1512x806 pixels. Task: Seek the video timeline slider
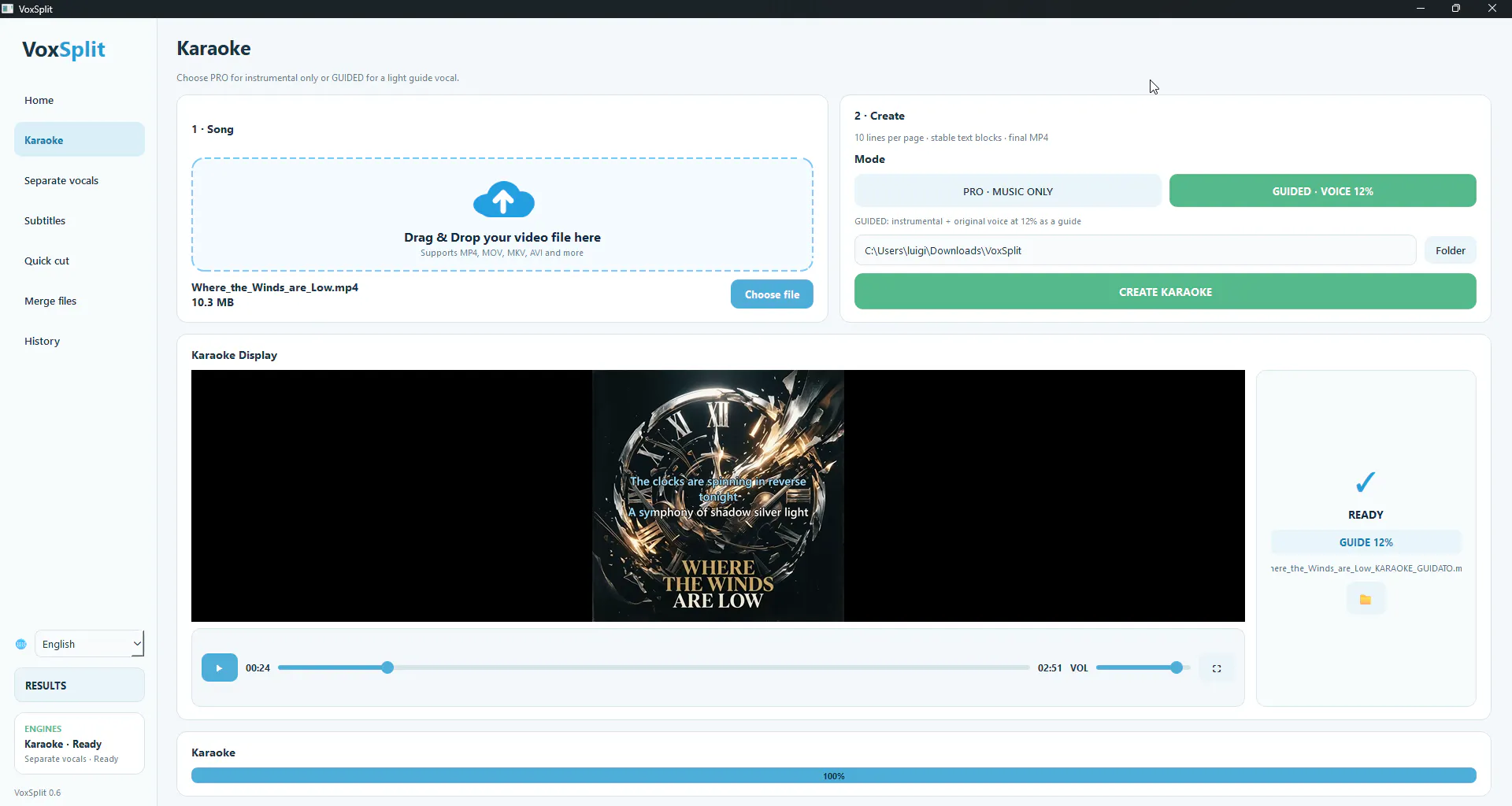coord(654,667)
